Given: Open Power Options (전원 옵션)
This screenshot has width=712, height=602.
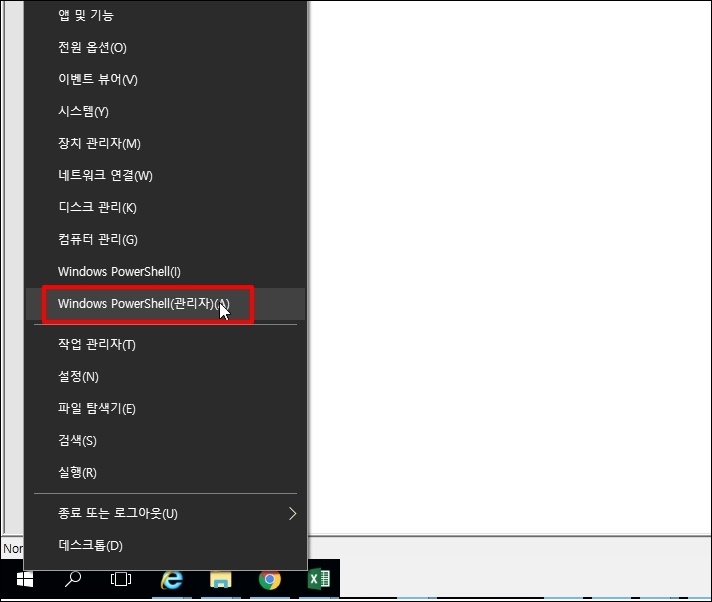Looking at the screenshot, I should [165, 47].
